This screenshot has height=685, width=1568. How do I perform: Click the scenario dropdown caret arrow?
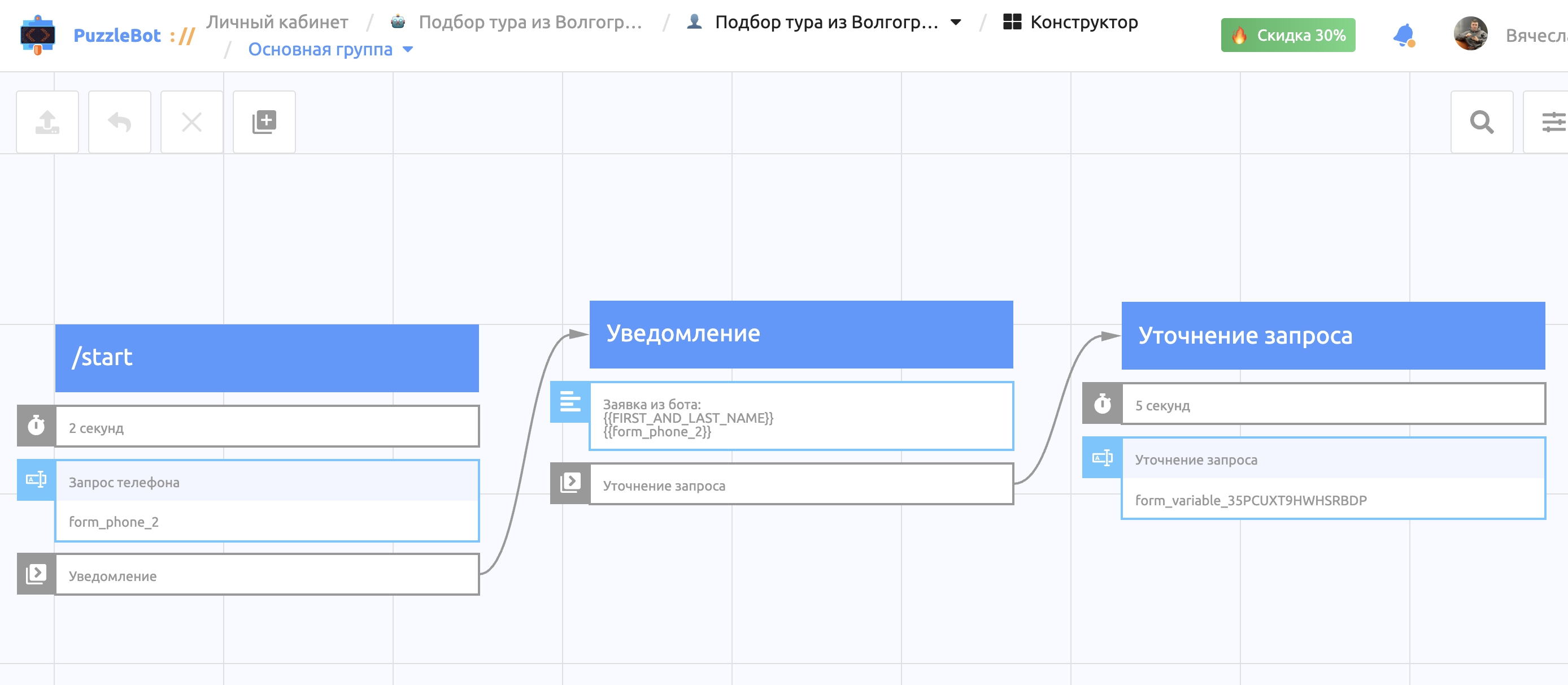(x=956, y=22)
